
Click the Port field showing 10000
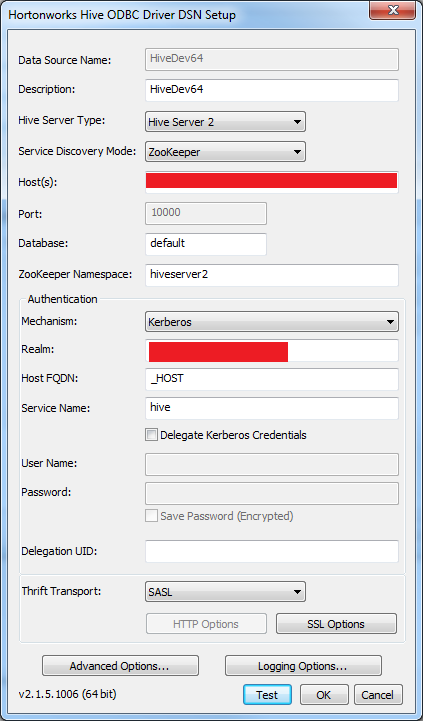click(x=206, y=213)
